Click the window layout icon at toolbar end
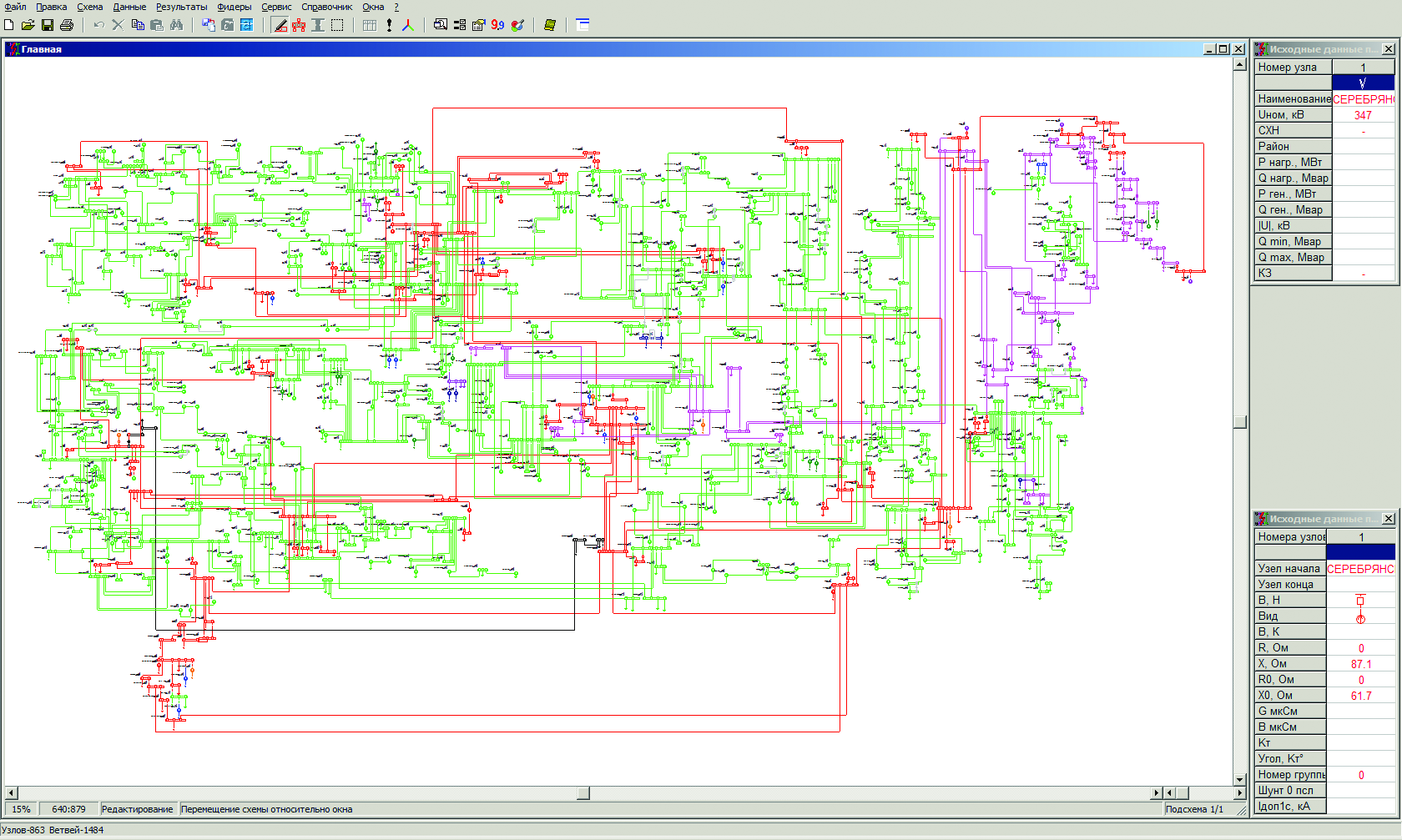The height and width of the screenshot is (840, 1402). tap(582, 25)
